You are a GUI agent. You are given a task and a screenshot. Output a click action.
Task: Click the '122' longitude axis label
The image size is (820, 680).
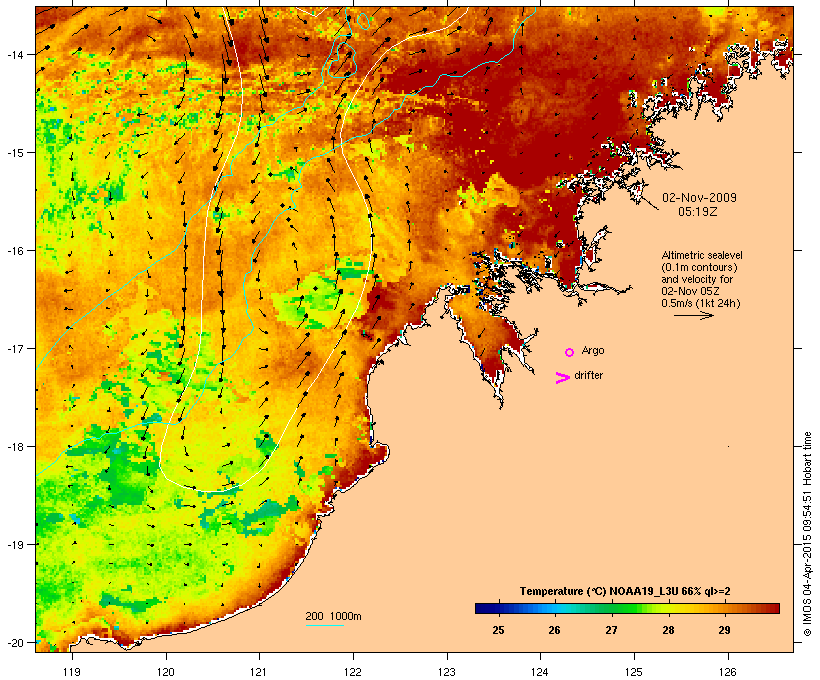coord(353,672)
